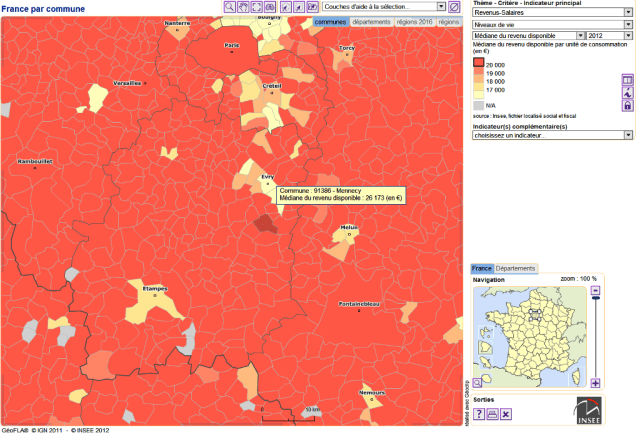The height and width of the screenshot is (438, 640).
Task: Click the full extent frame icon
Action: (256, 7)
